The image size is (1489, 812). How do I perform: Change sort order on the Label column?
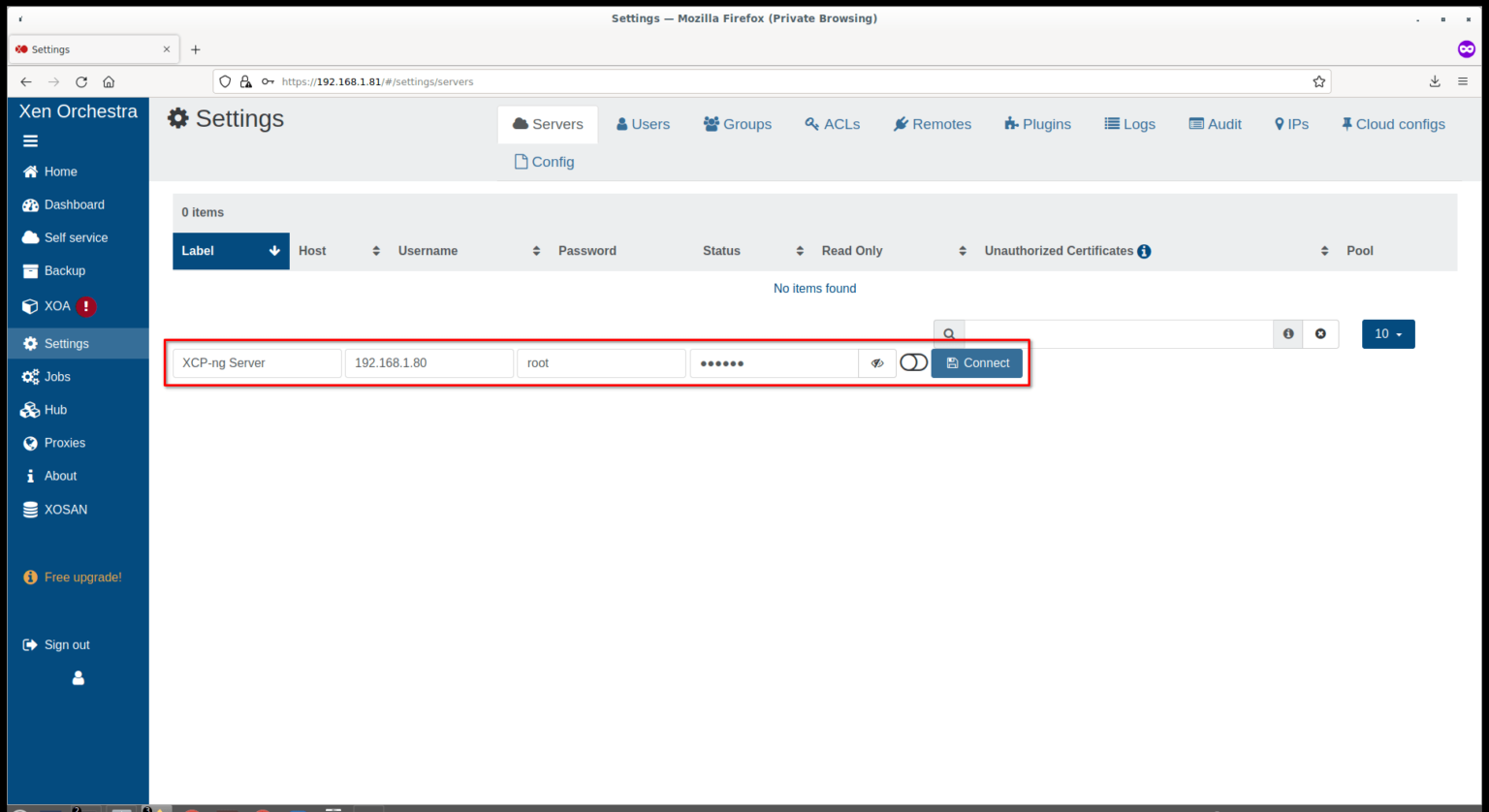pos(231,250)
